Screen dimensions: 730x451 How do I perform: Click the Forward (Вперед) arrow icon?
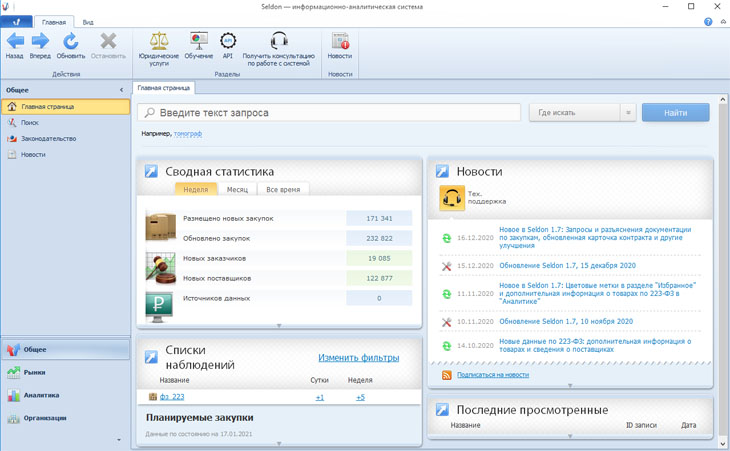pyautogui.click(x=40, y=41)
